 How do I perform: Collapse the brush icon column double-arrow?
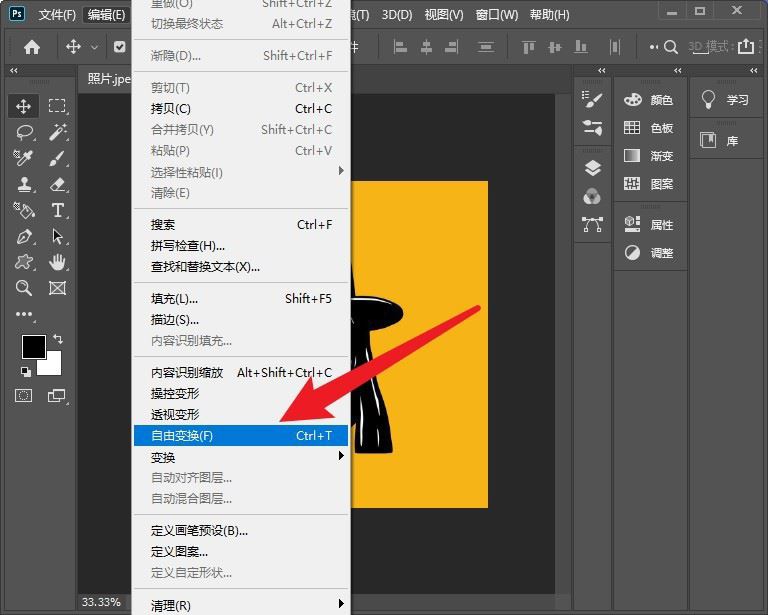pyautogui.click(x=601, y=71)
